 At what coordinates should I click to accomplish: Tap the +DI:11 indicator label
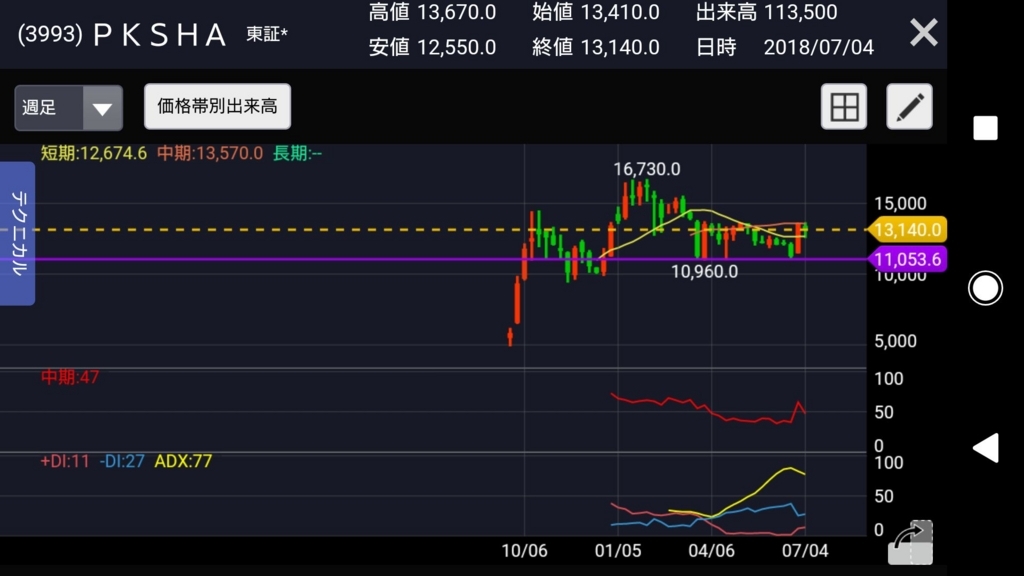[65, 461]
